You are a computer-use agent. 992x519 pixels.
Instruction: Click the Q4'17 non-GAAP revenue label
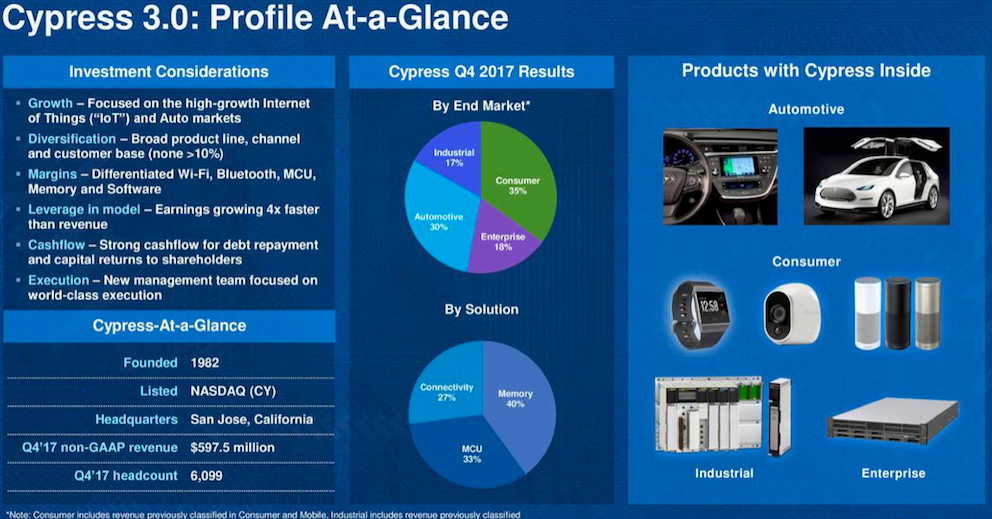100,447
